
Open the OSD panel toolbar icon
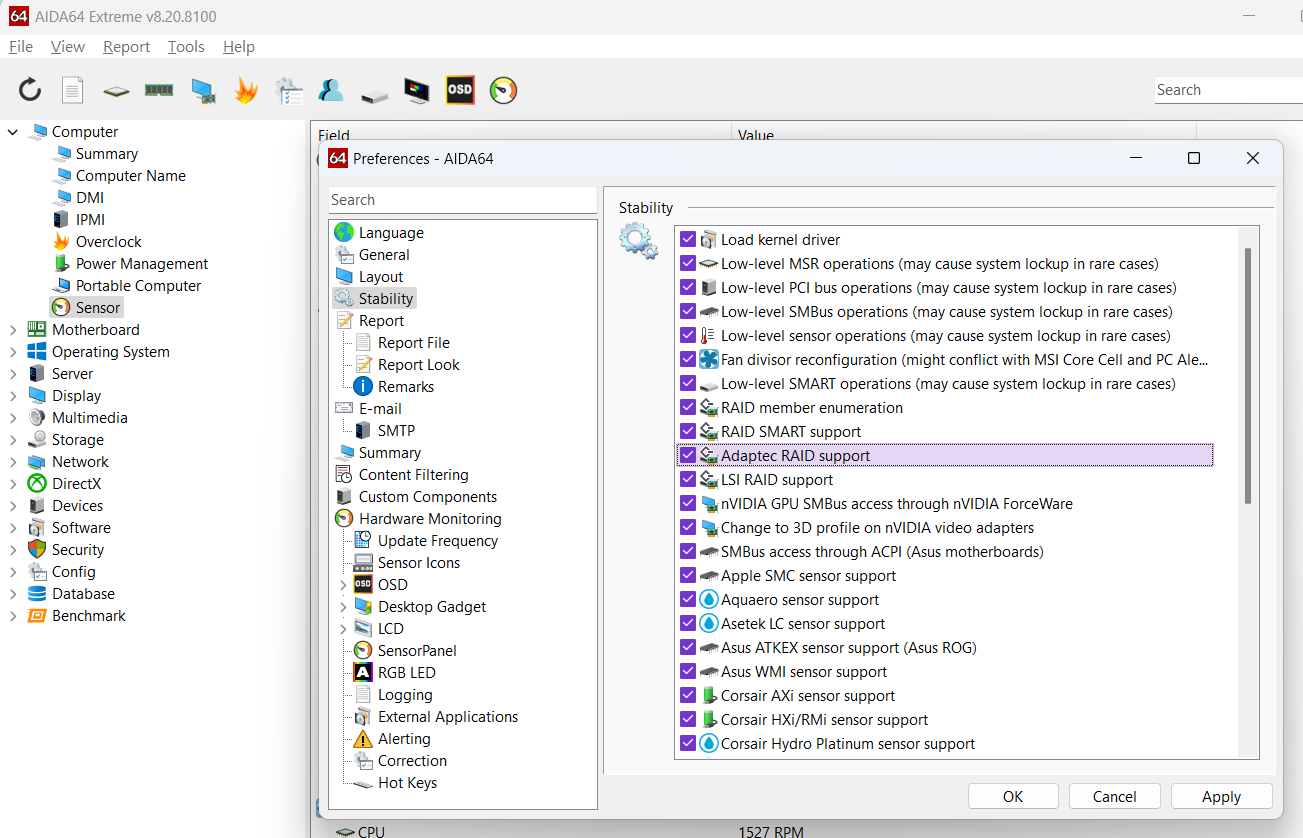tap(460, 90)
